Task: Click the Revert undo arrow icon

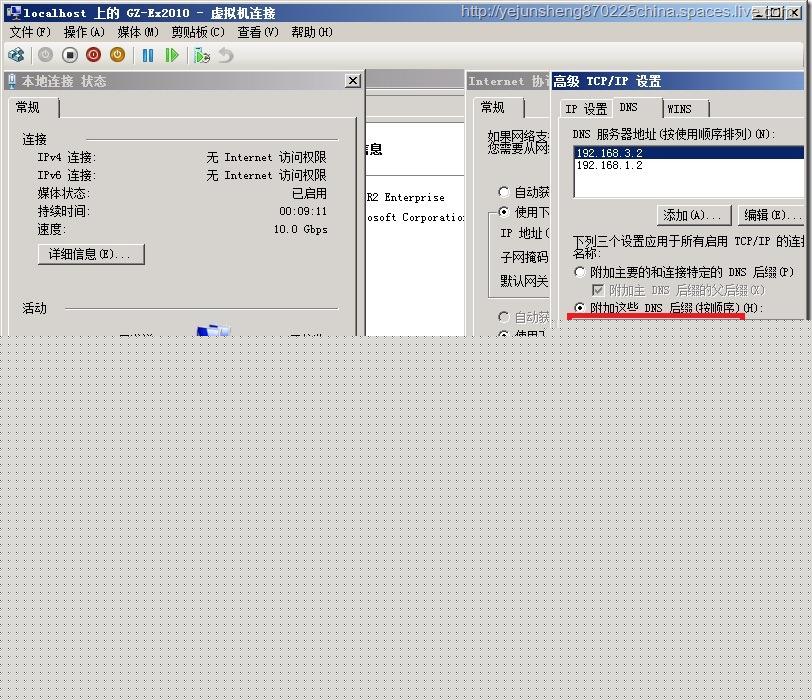Action: (x=226, y=55)
